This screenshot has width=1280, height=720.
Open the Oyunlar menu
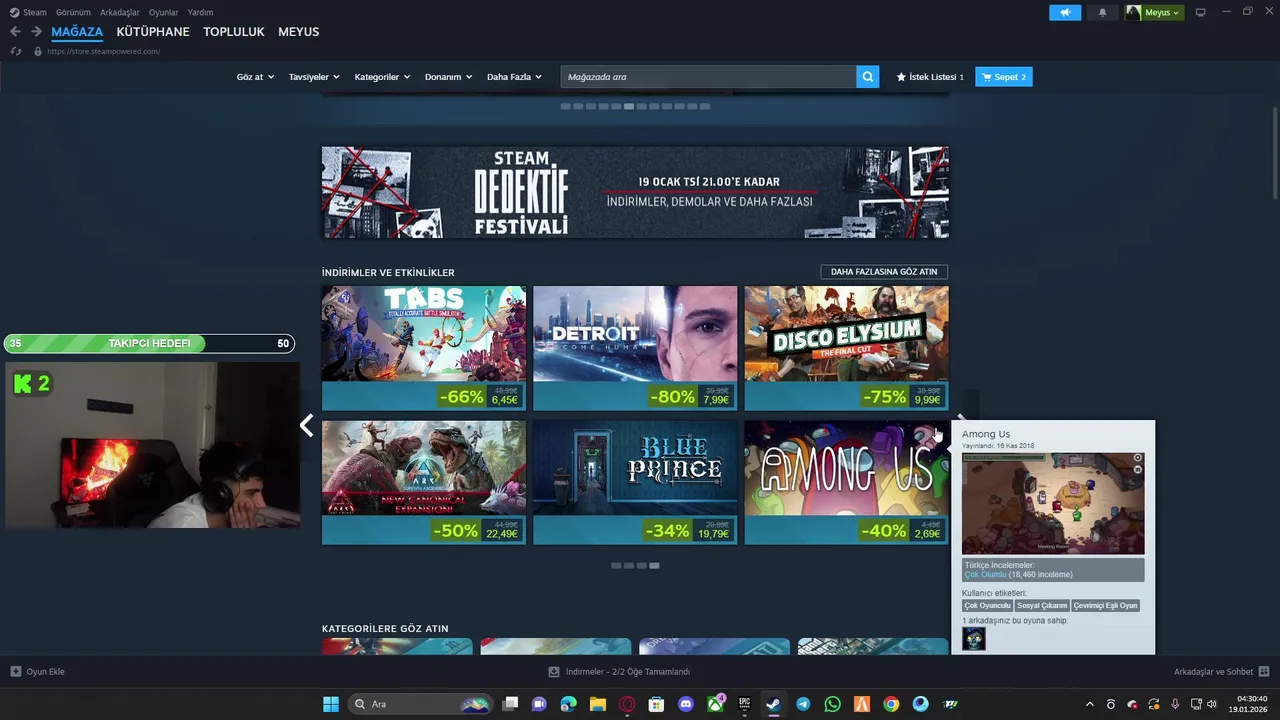click(x=163, y=12)
